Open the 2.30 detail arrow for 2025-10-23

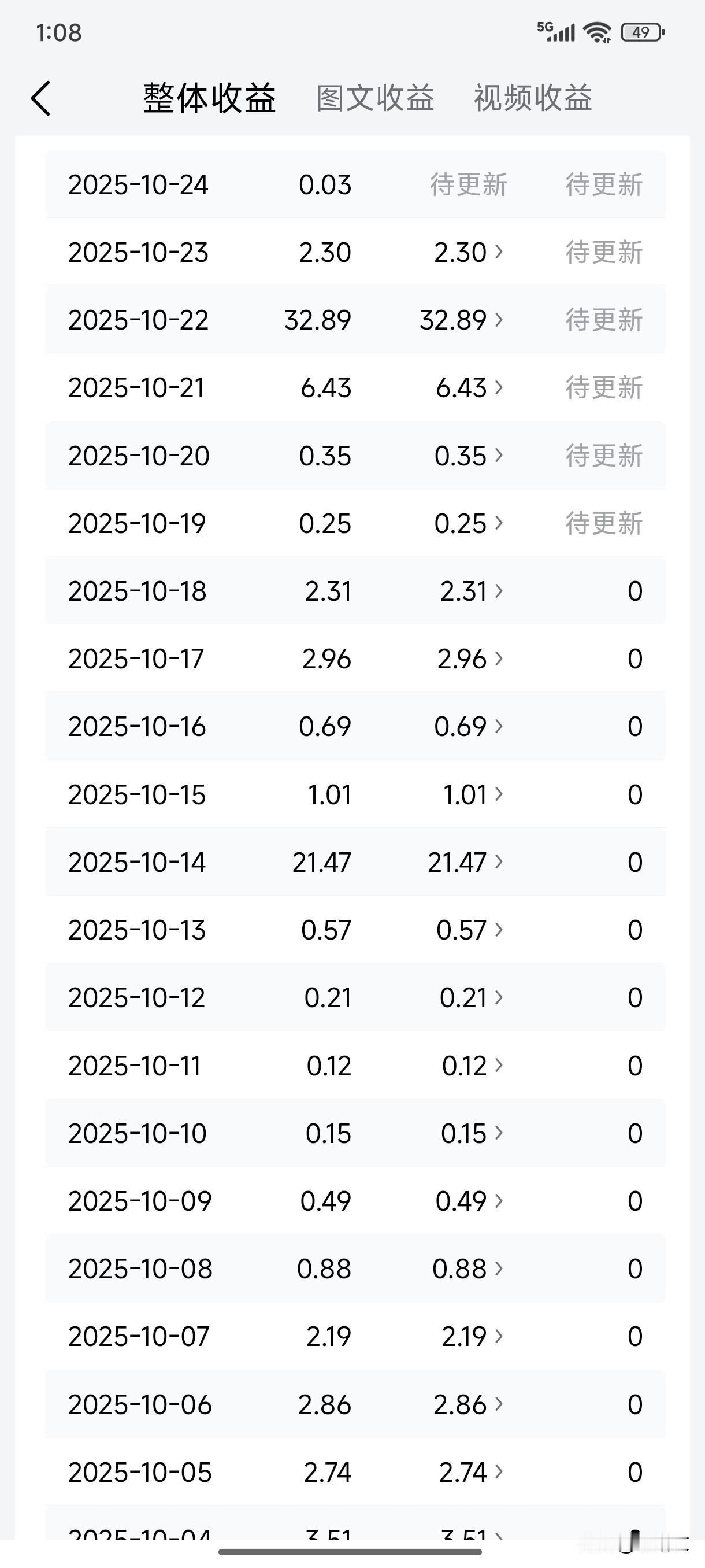coord(499,252)
